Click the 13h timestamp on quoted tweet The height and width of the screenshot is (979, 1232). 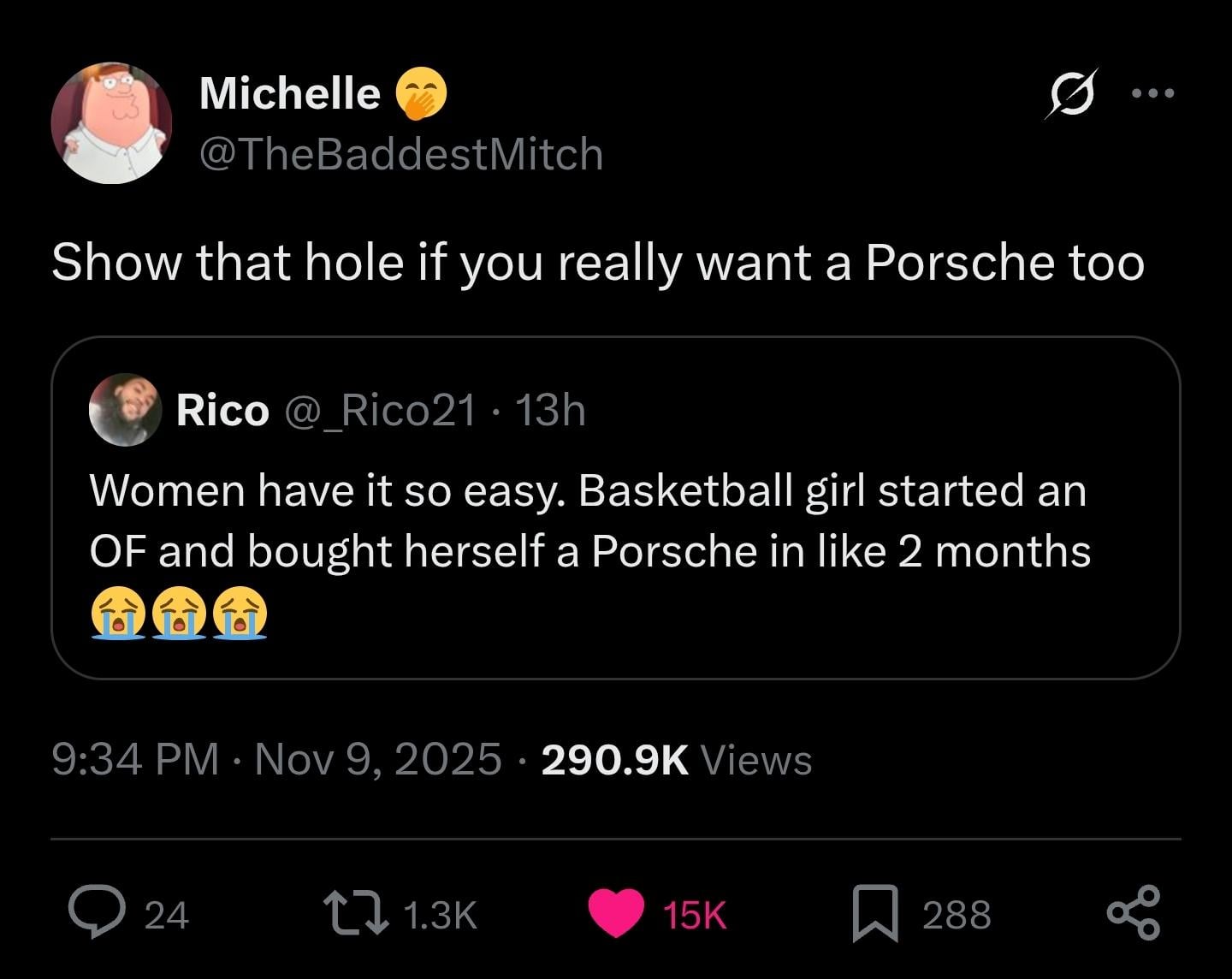click(552, 411)
